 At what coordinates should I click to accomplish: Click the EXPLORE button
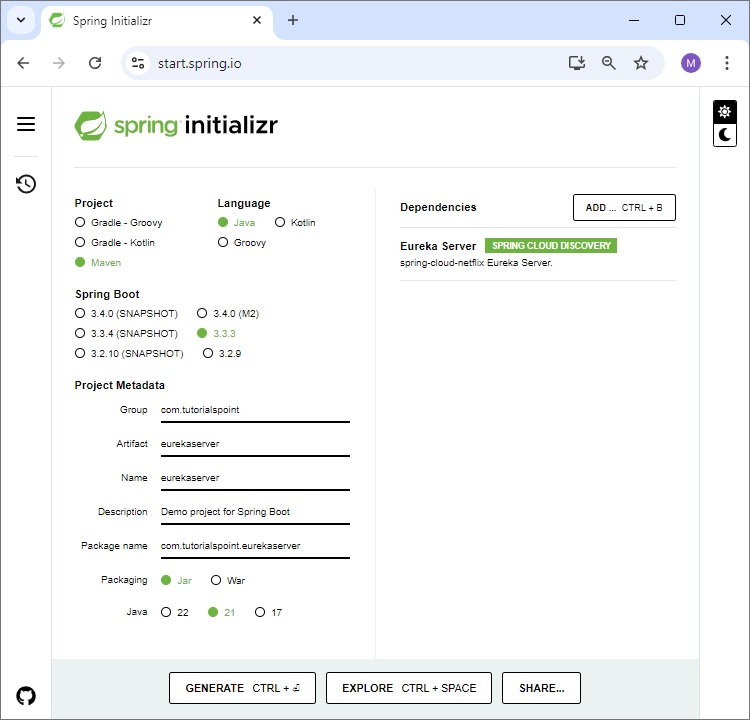pyautogui.click(x=409, y=688)
